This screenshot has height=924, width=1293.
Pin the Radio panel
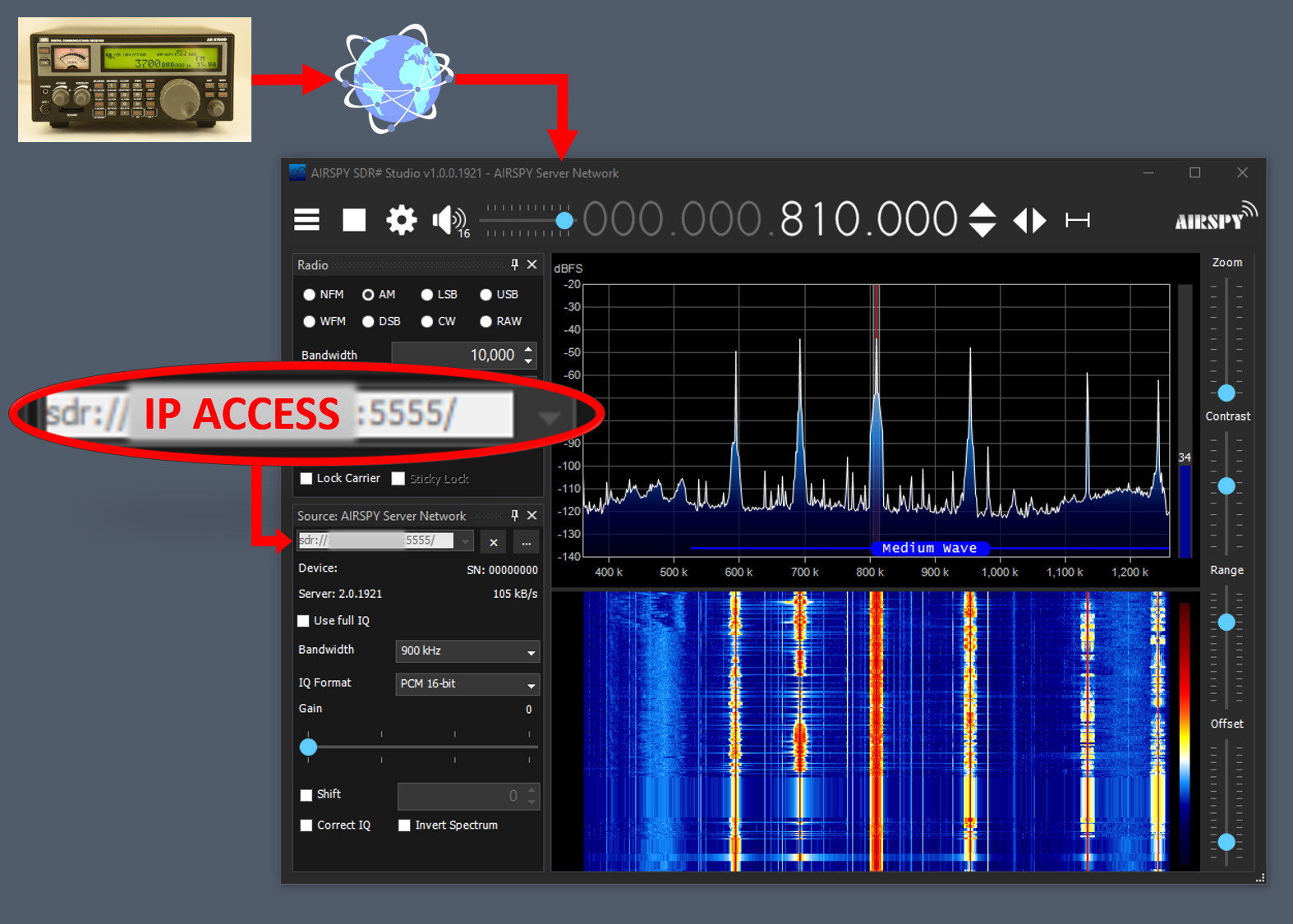(x=514, y=264)
